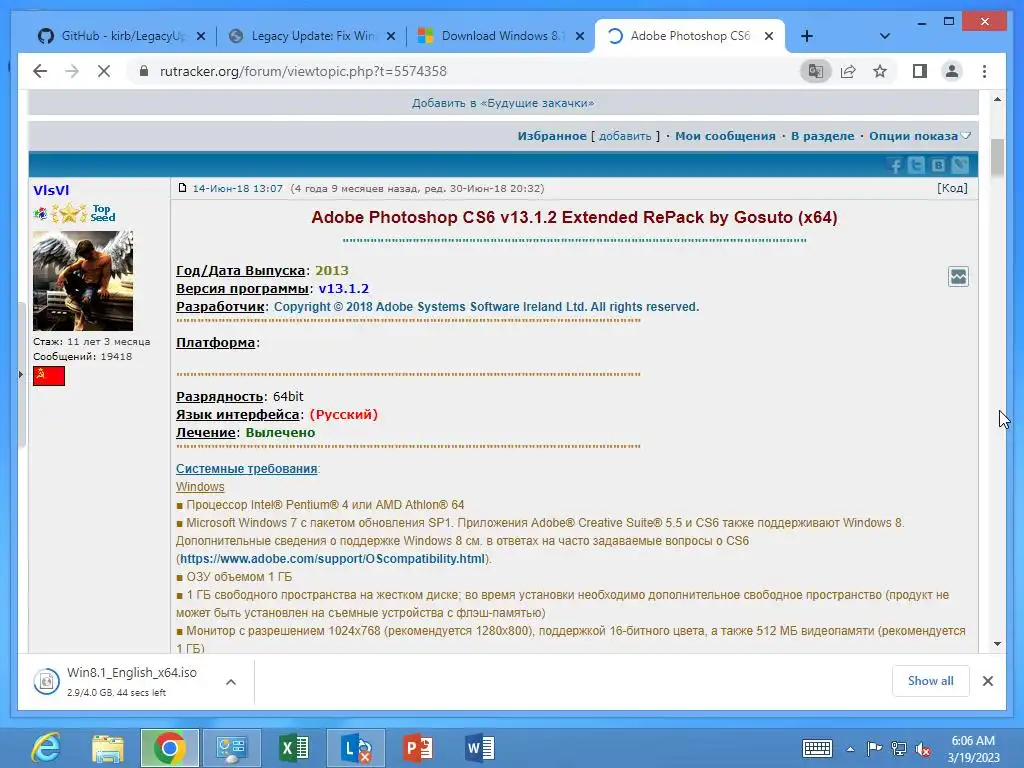Share post via the Facebook icon
Viewport: 1024px width, 768px height.
click(895, 165)
